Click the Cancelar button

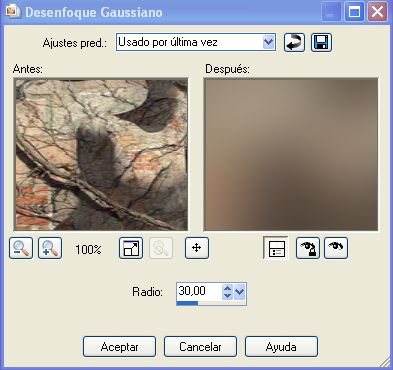pos(200,347)
